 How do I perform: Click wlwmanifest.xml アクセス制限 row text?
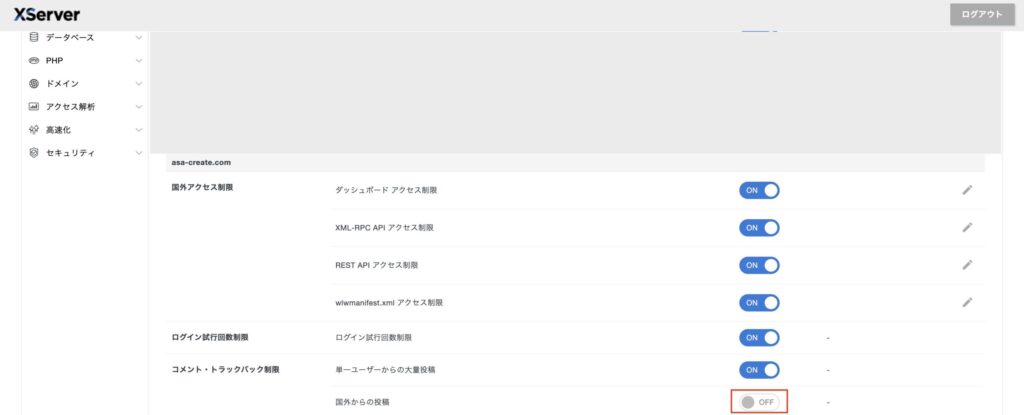point(389,303)
